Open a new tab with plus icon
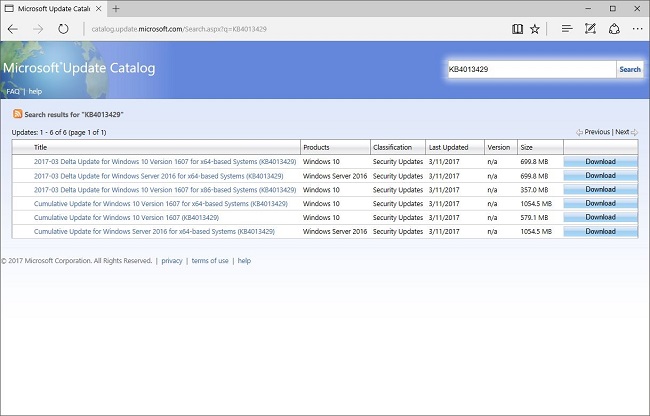The width and height of the screenshot is (650, 416). click(x=116, y=8)
